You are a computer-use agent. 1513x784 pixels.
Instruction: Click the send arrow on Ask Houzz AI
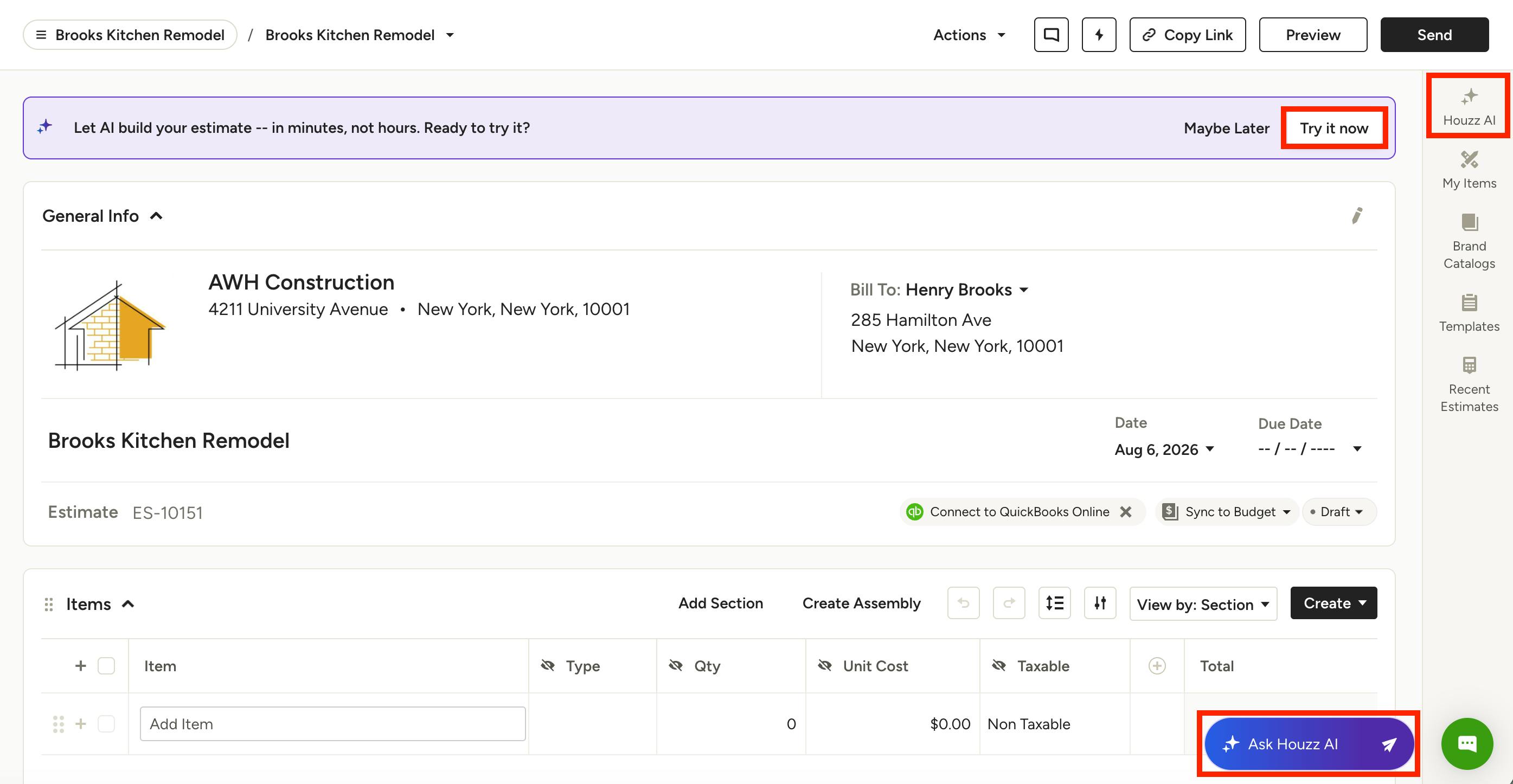point(1388,744)
